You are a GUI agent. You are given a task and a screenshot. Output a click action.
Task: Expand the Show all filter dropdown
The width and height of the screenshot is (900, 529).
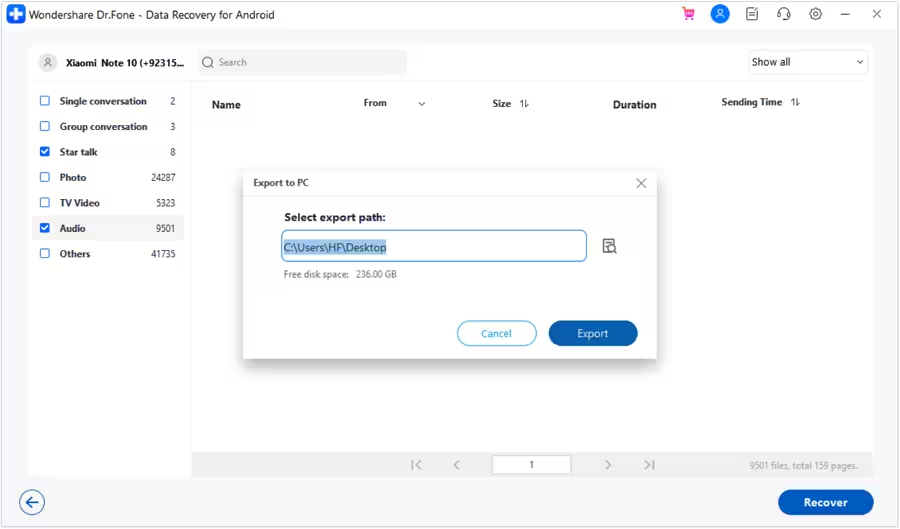(x=808, y=62)
